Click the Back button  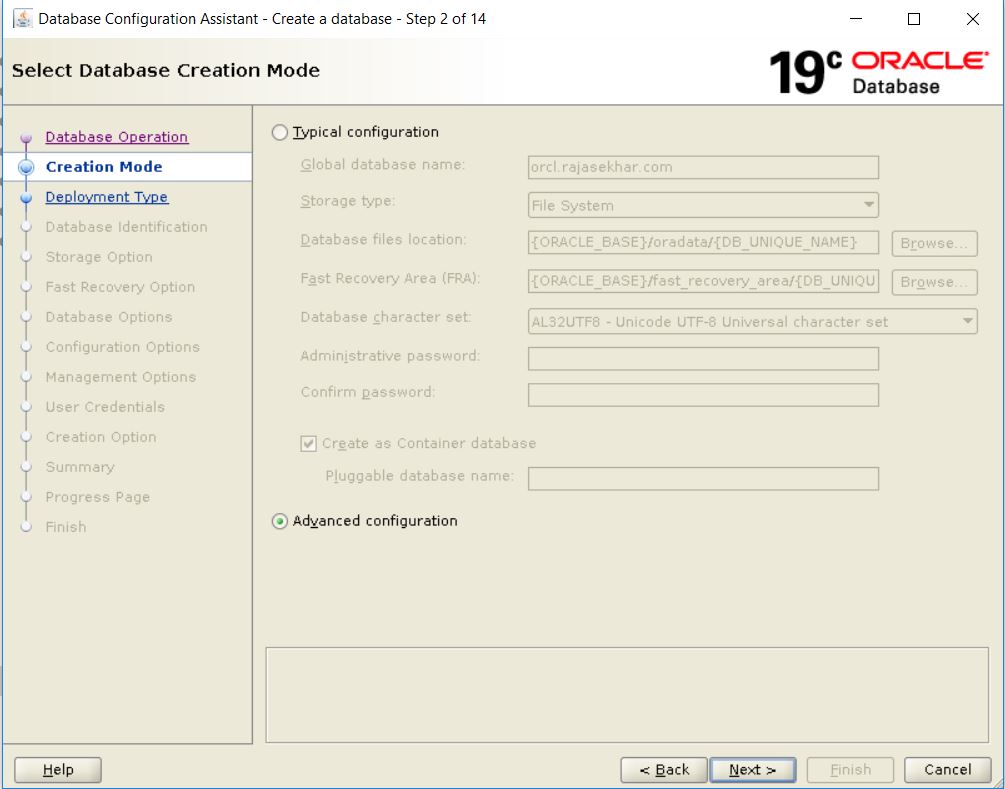[x=663, y=769]
